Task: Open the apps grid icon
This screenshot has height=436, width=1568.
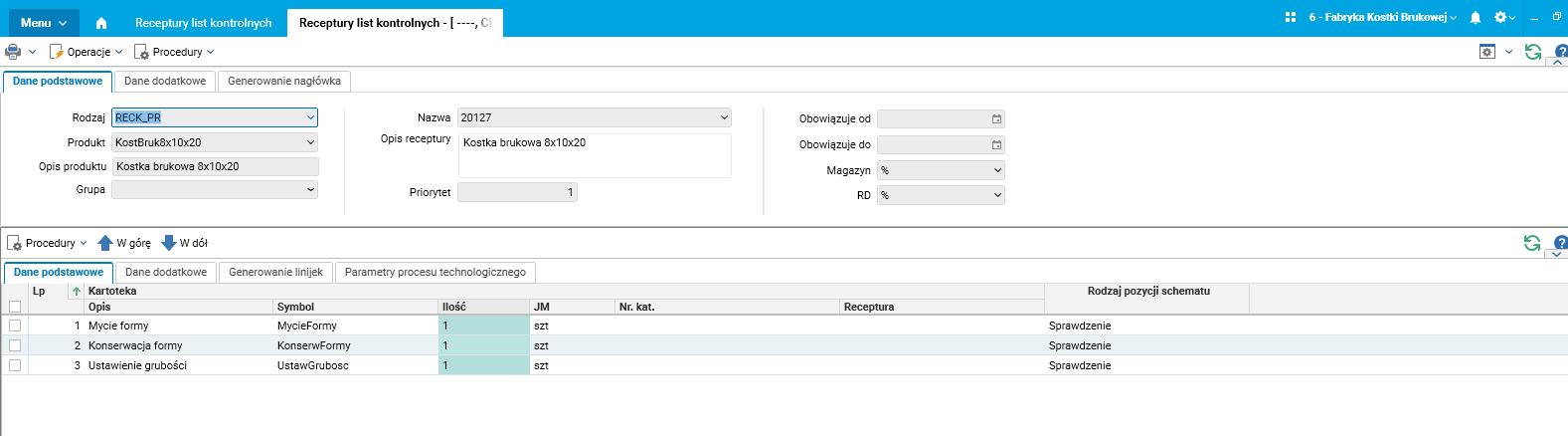Action: coord(1291,17)
